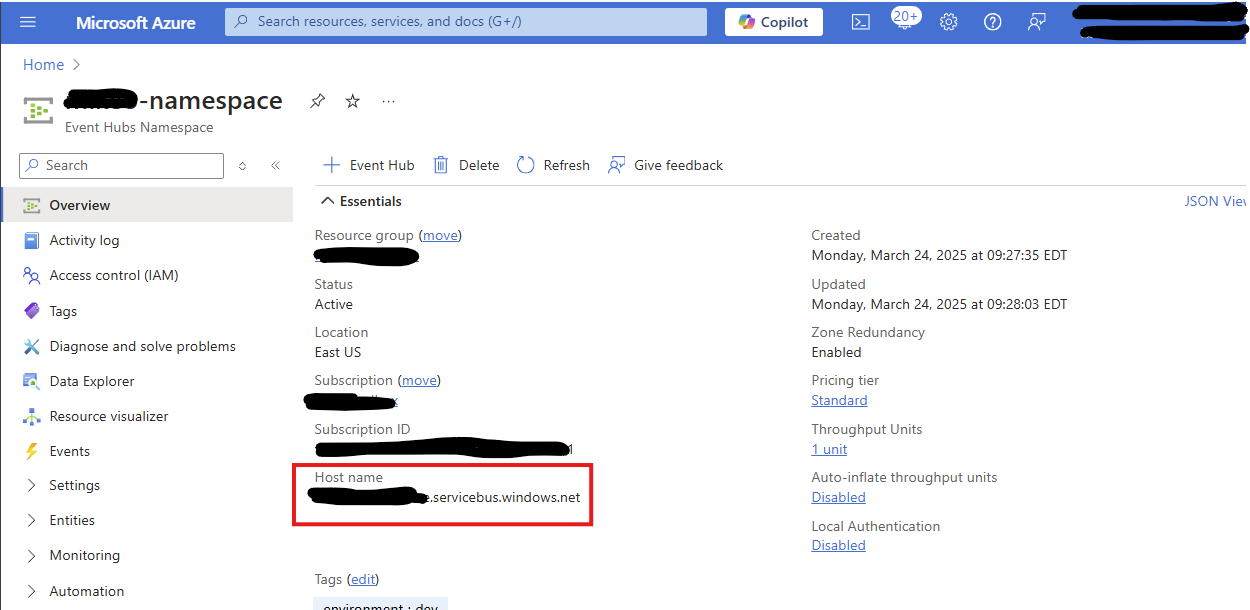Open portal settings gear
1250x610 pixels.
(948, 22)
